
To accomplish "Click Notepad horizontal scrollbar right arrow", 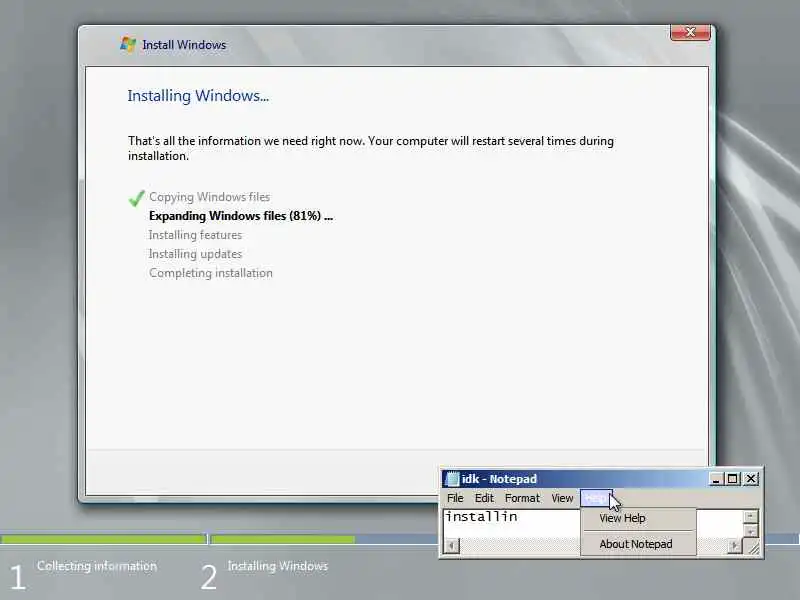I will point(734,546).
